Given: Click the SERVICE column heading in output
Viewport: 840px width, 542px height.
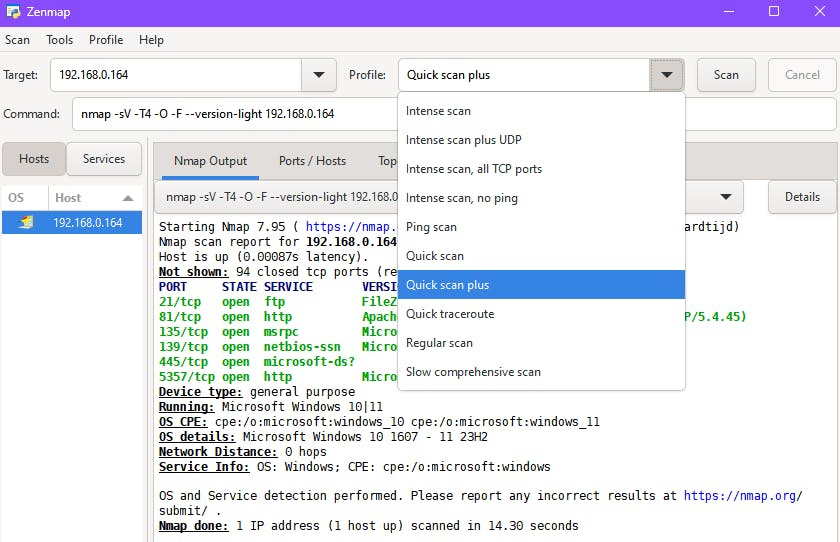Looking at the screenshot, I should pyautogui.click(x=288, y=287).
